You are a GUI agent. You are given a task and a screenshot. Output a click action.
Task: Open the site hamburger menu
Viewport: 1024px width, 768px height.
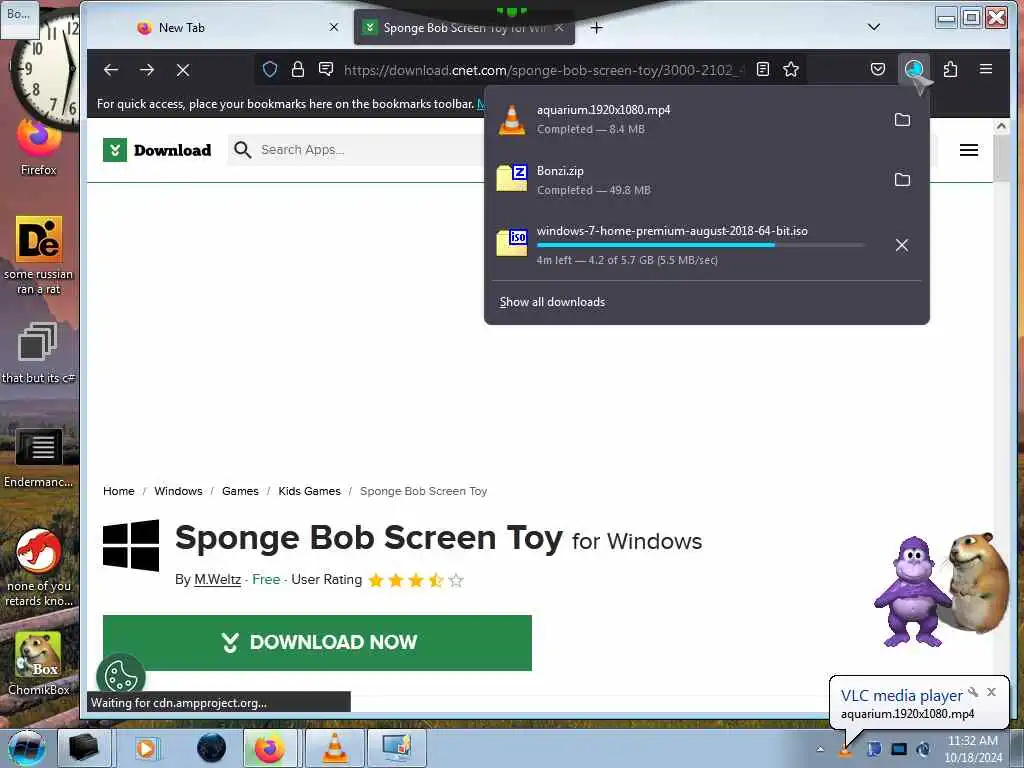[x=968, y=150]
